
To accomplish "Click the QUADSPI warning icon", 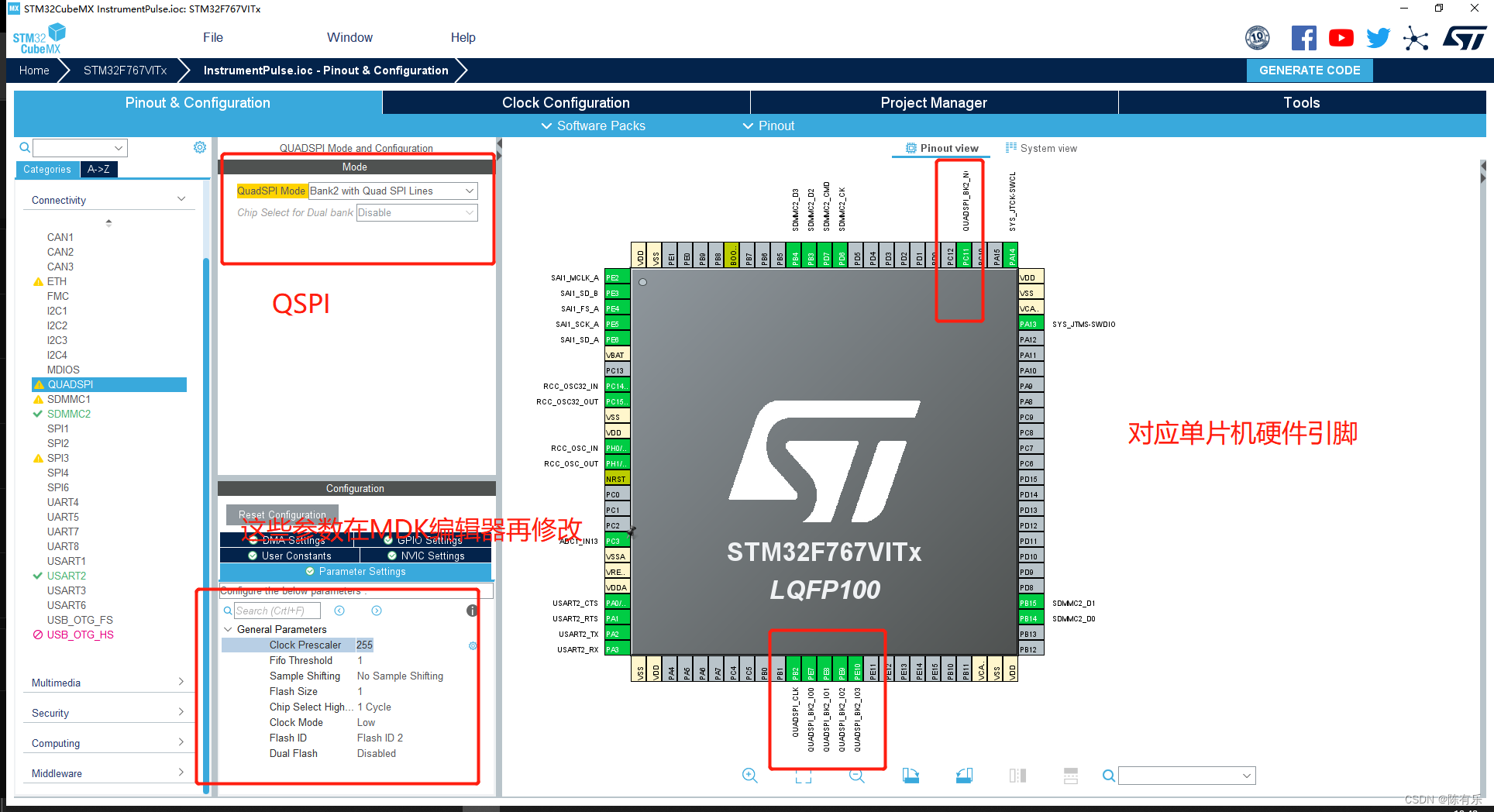I will pos(39,384).
